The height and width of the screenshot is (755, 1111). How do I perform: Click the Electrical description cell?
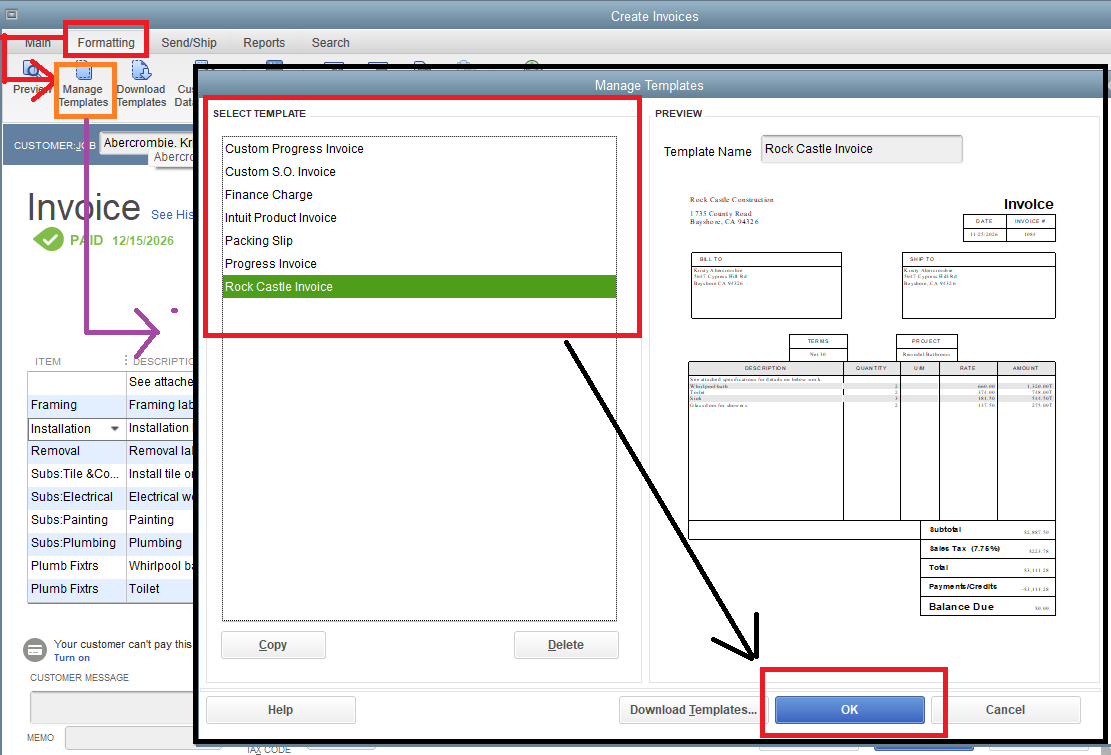(x=160, y=497)
